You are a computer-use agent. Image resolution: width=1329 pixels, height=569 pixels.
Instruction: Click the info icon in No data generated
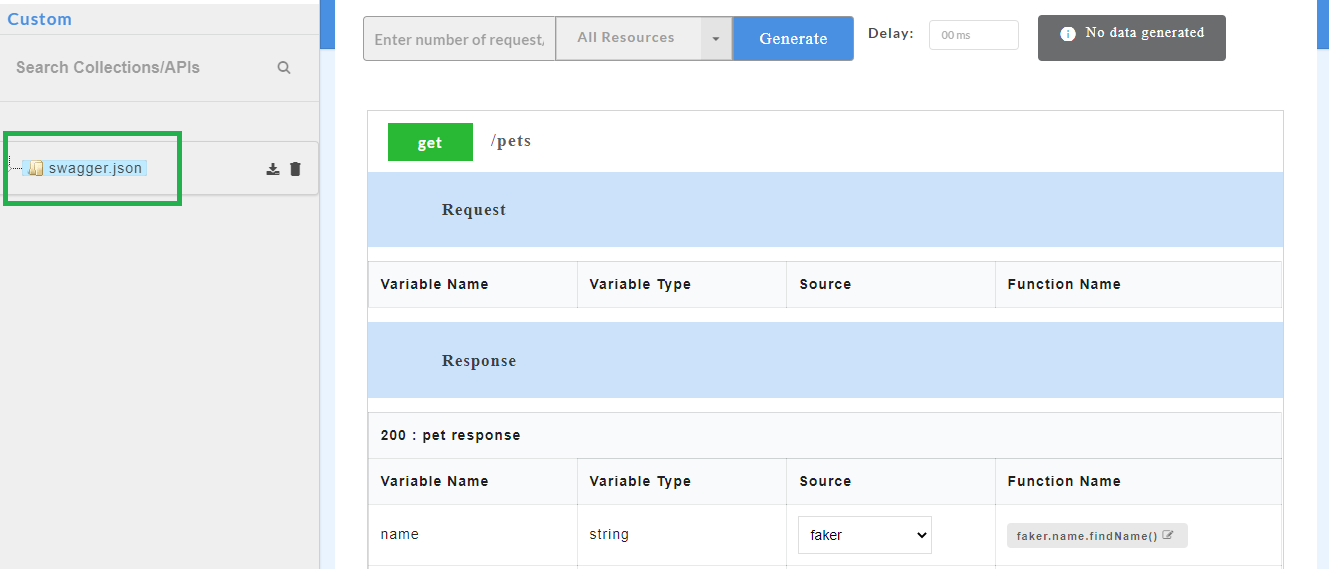tap(1067, 34)
